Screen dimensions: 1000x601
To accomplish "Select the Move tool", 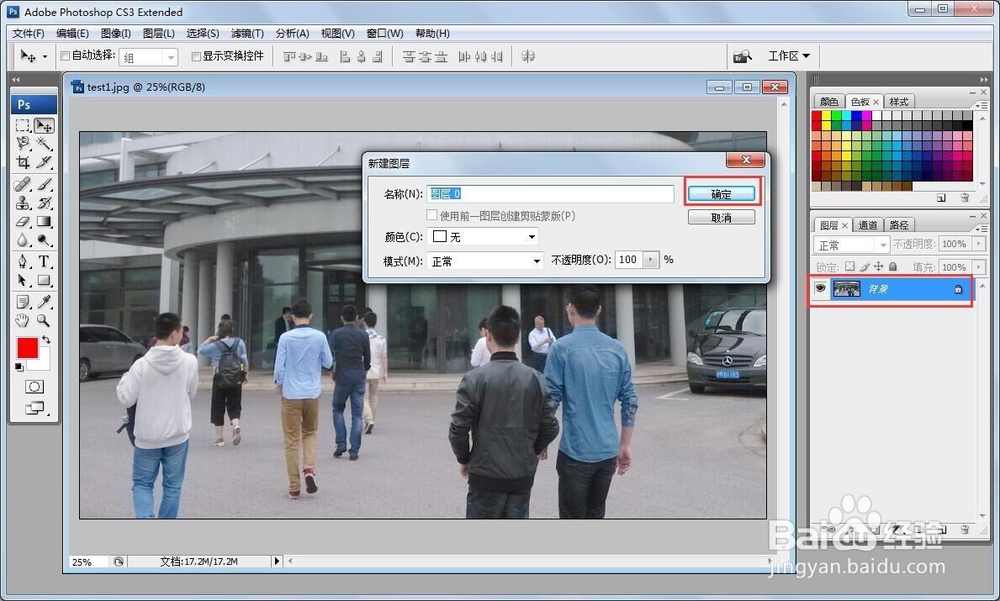I will click(43, 125).
